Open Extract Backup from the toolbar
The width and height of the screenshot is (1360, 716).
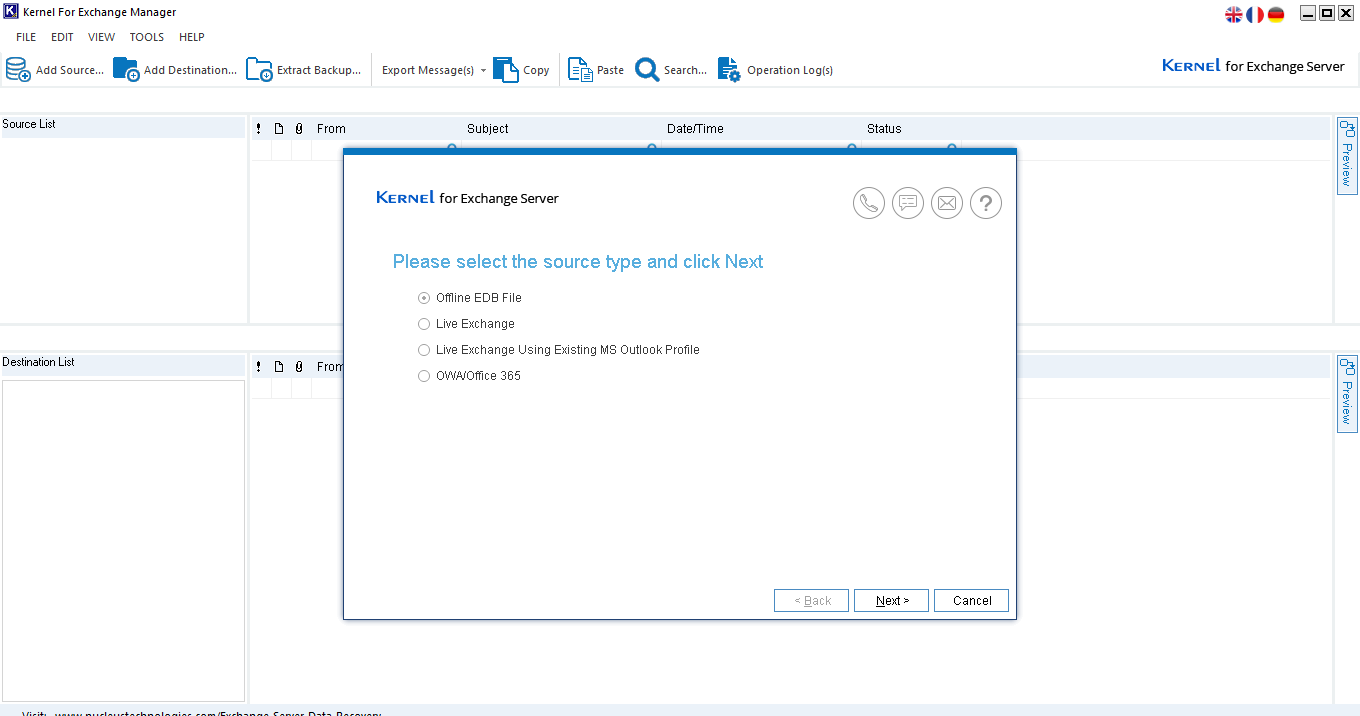303,70
